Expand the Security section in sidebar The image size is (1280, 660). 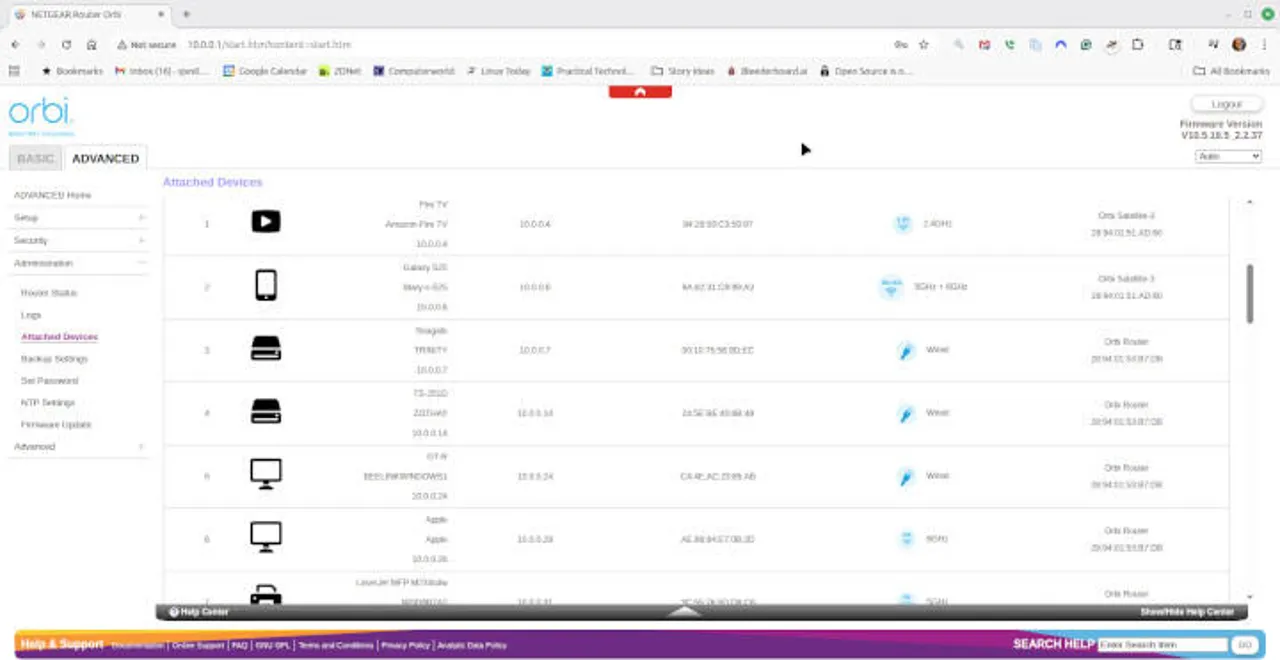78,240
